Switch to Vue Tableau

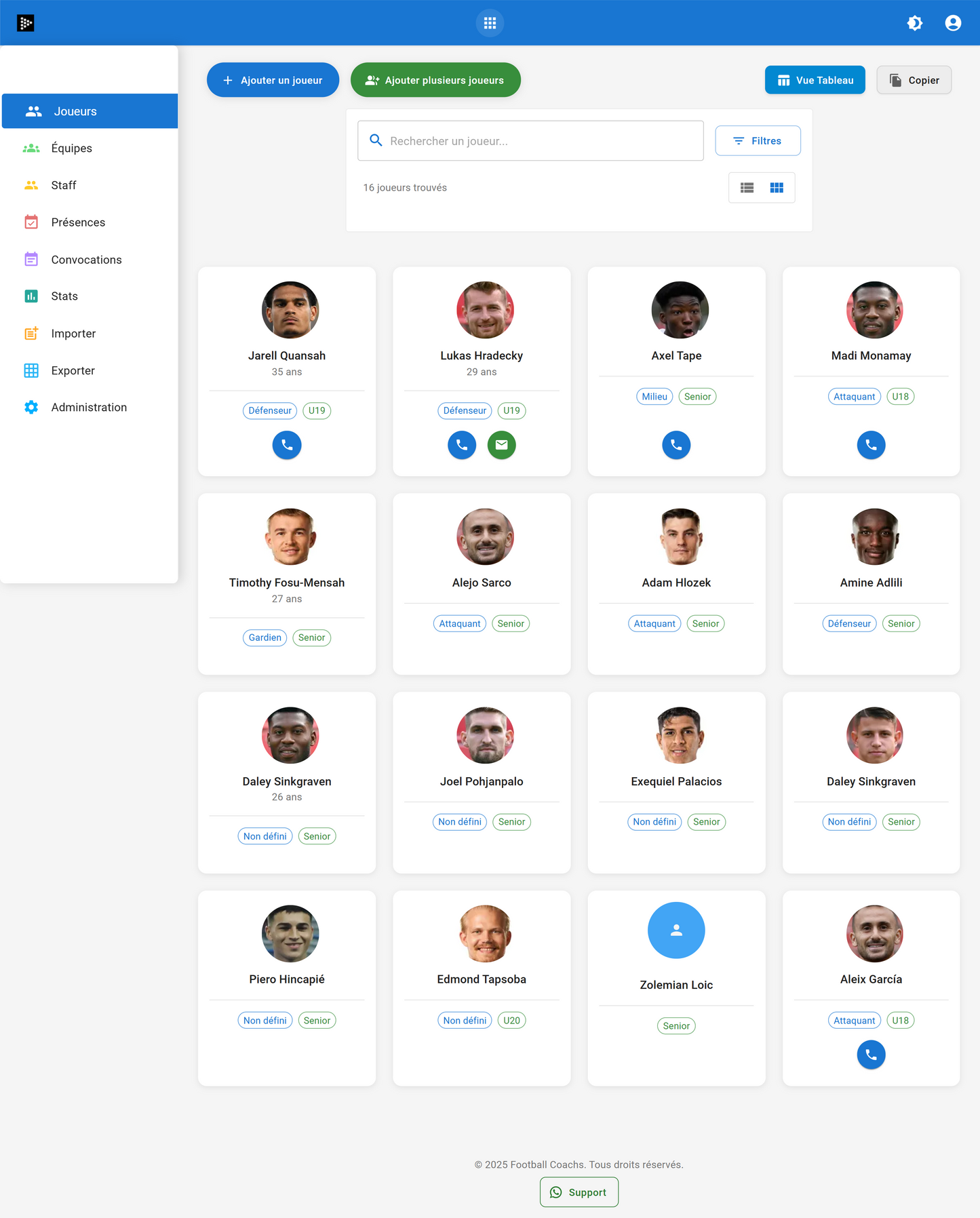point(815,80)
